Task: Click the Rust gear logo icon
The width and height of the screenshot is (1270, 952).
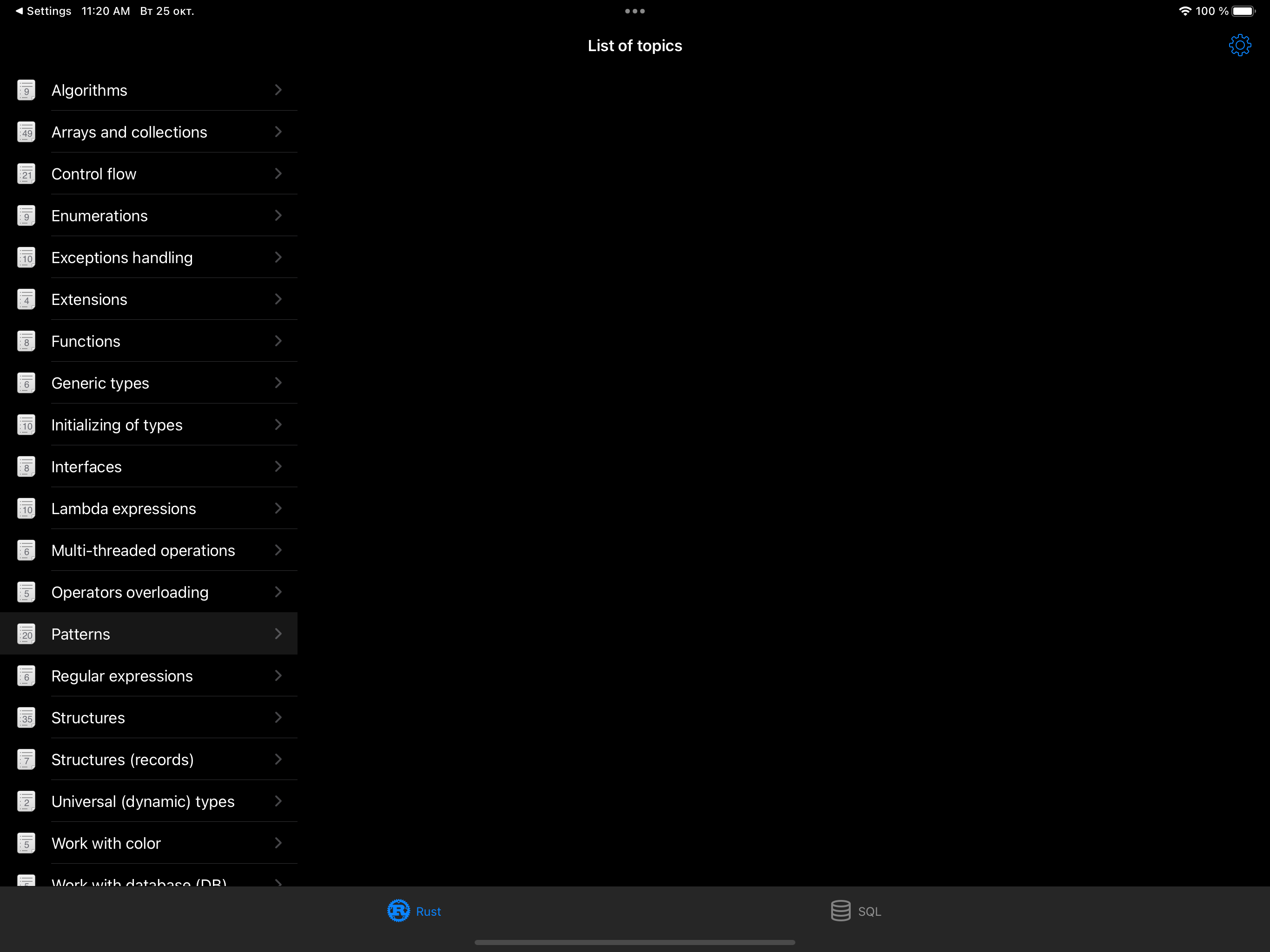Action: [x=398, y=911]
